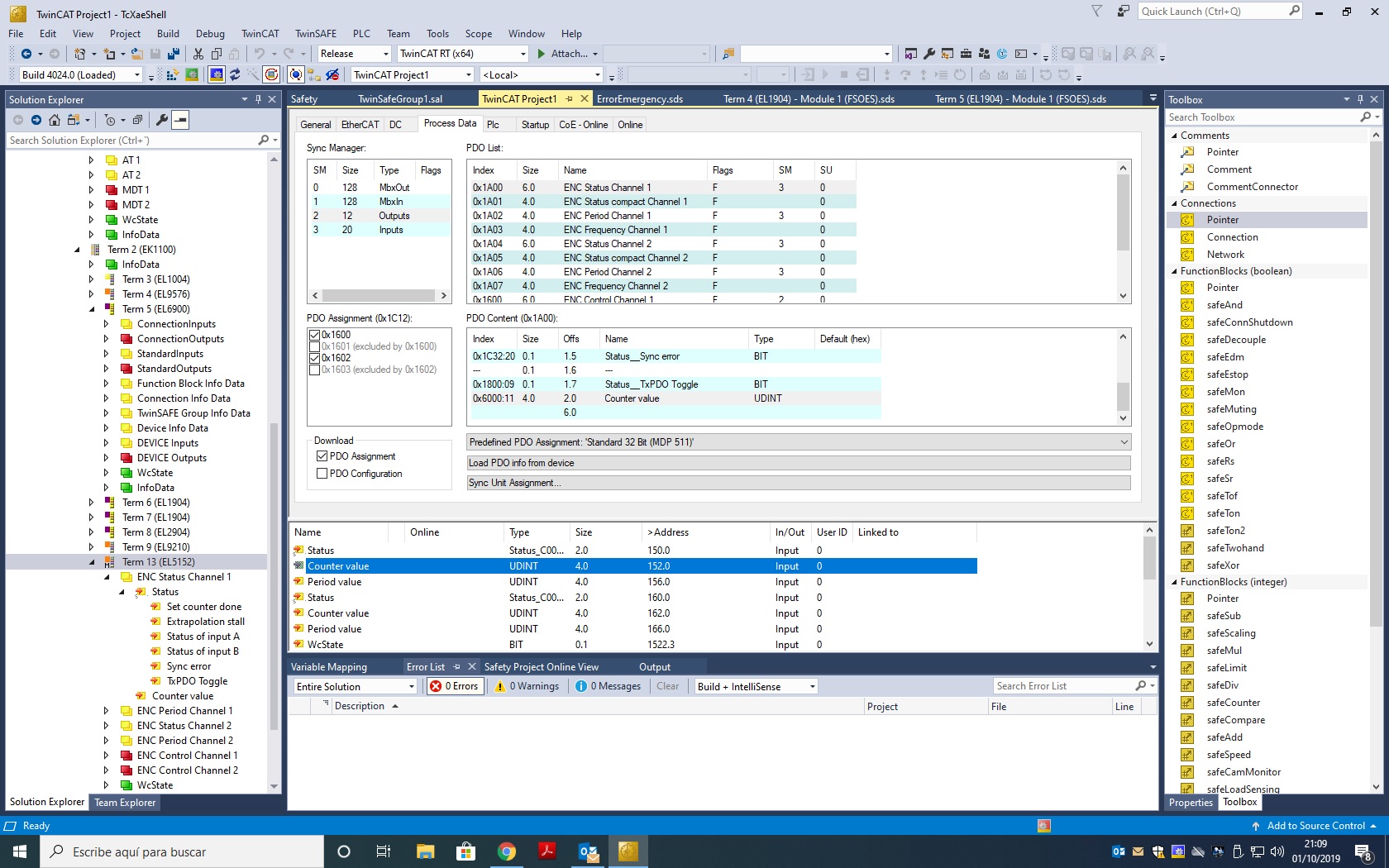Click the Navigate Backward arrow icon

click(x=26, y=54)
